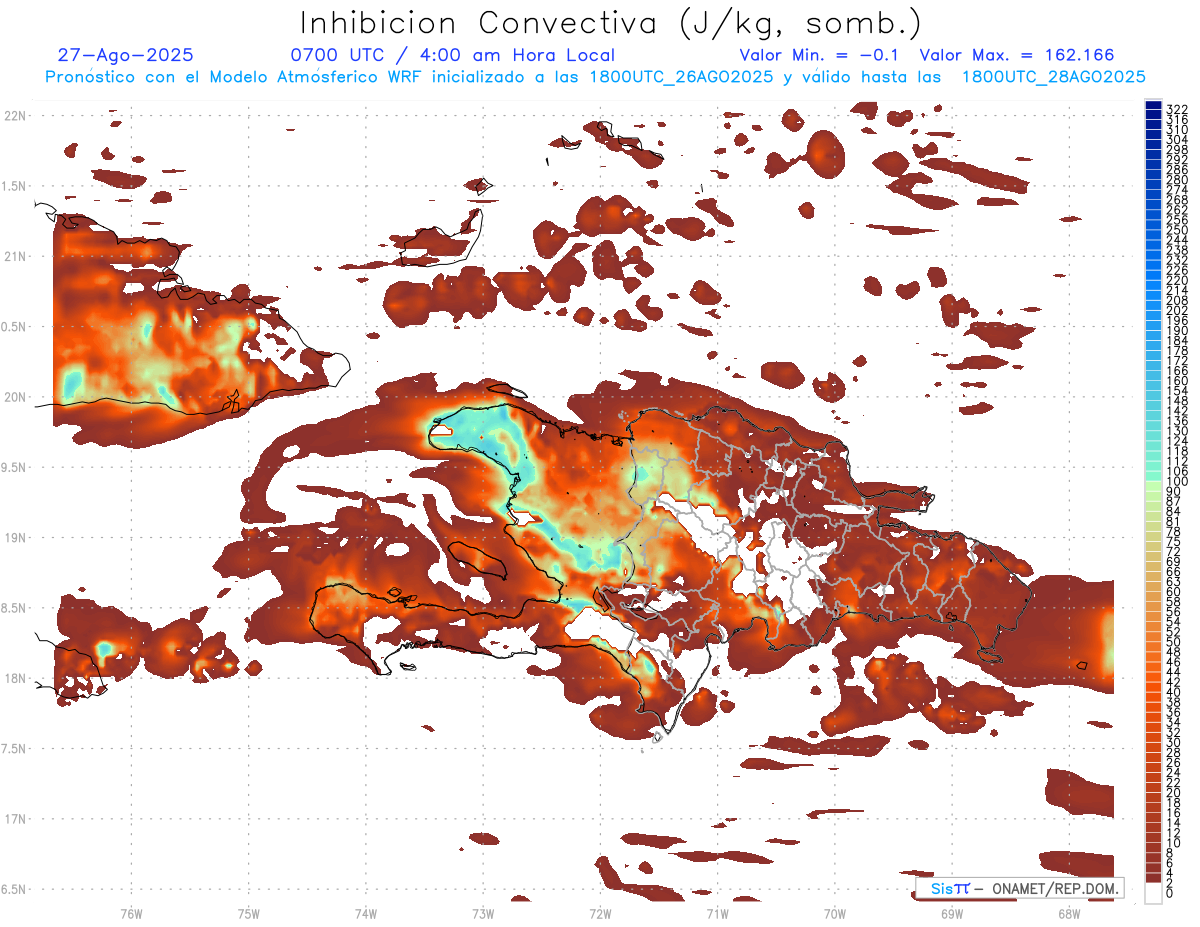1200x927 pixels.
Task: Click the '322' value on the color scale
Action: click(1177, 109)
